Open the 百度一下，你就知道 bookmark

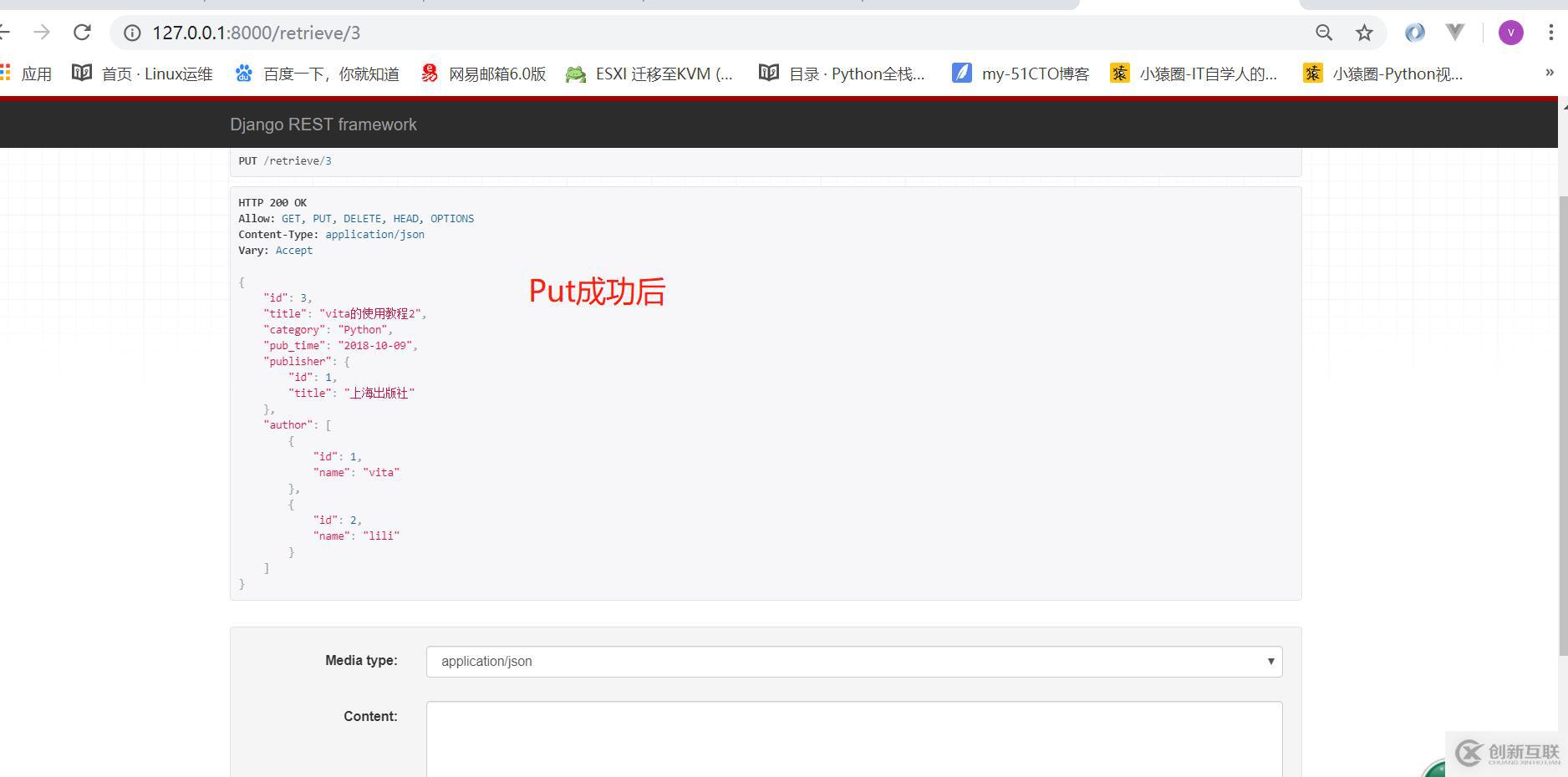[317, 74]
